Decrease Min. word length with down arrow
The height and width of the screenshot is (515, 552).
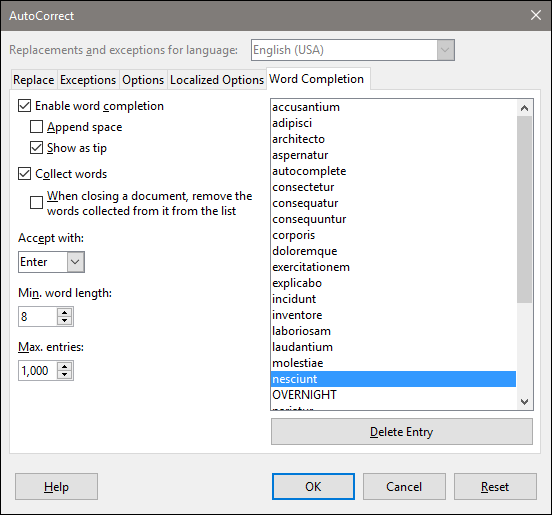64,321
